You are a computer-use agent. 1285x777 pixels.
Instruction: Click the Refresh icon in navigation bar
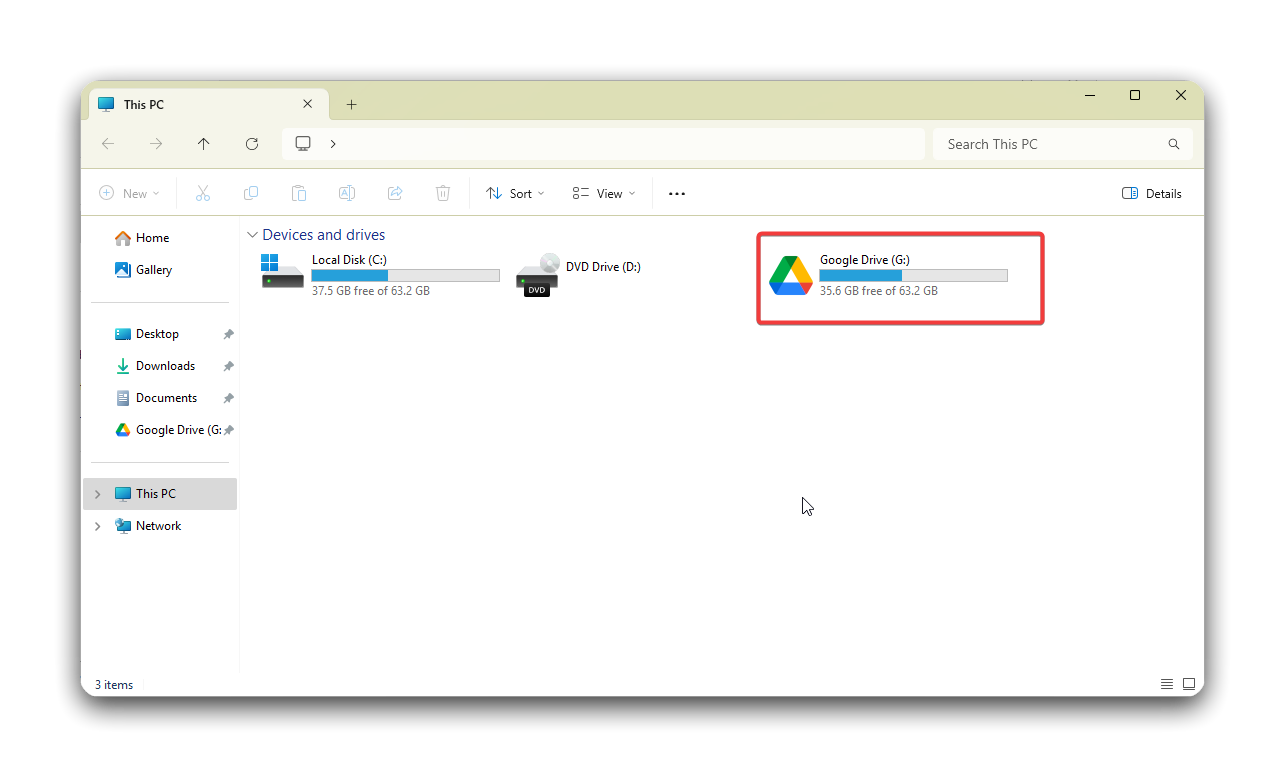[x=252, y=144]
